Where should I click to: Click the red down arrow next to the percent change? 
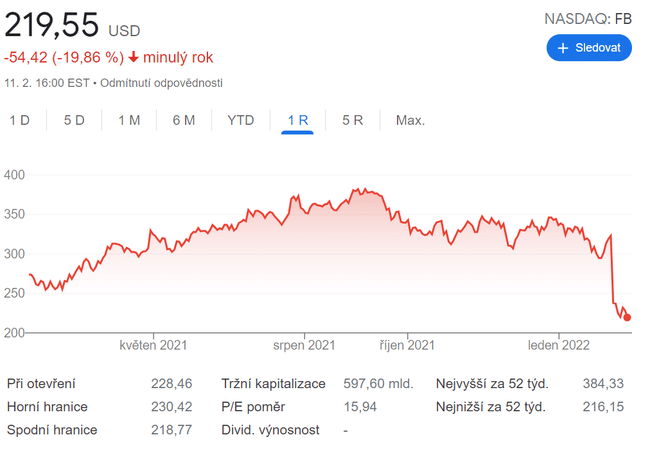134,58
